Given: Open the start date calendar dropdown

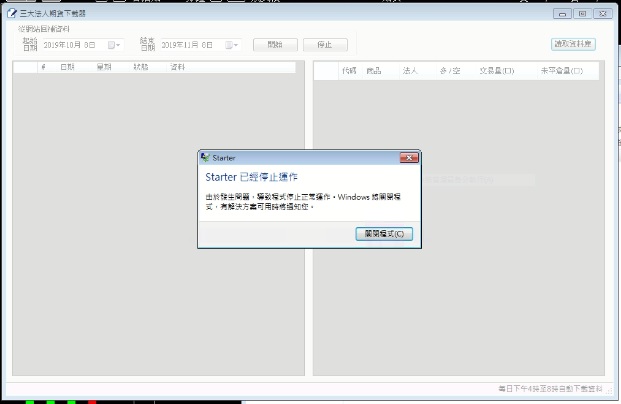Looking at the screenshot, I should point(114,45).
